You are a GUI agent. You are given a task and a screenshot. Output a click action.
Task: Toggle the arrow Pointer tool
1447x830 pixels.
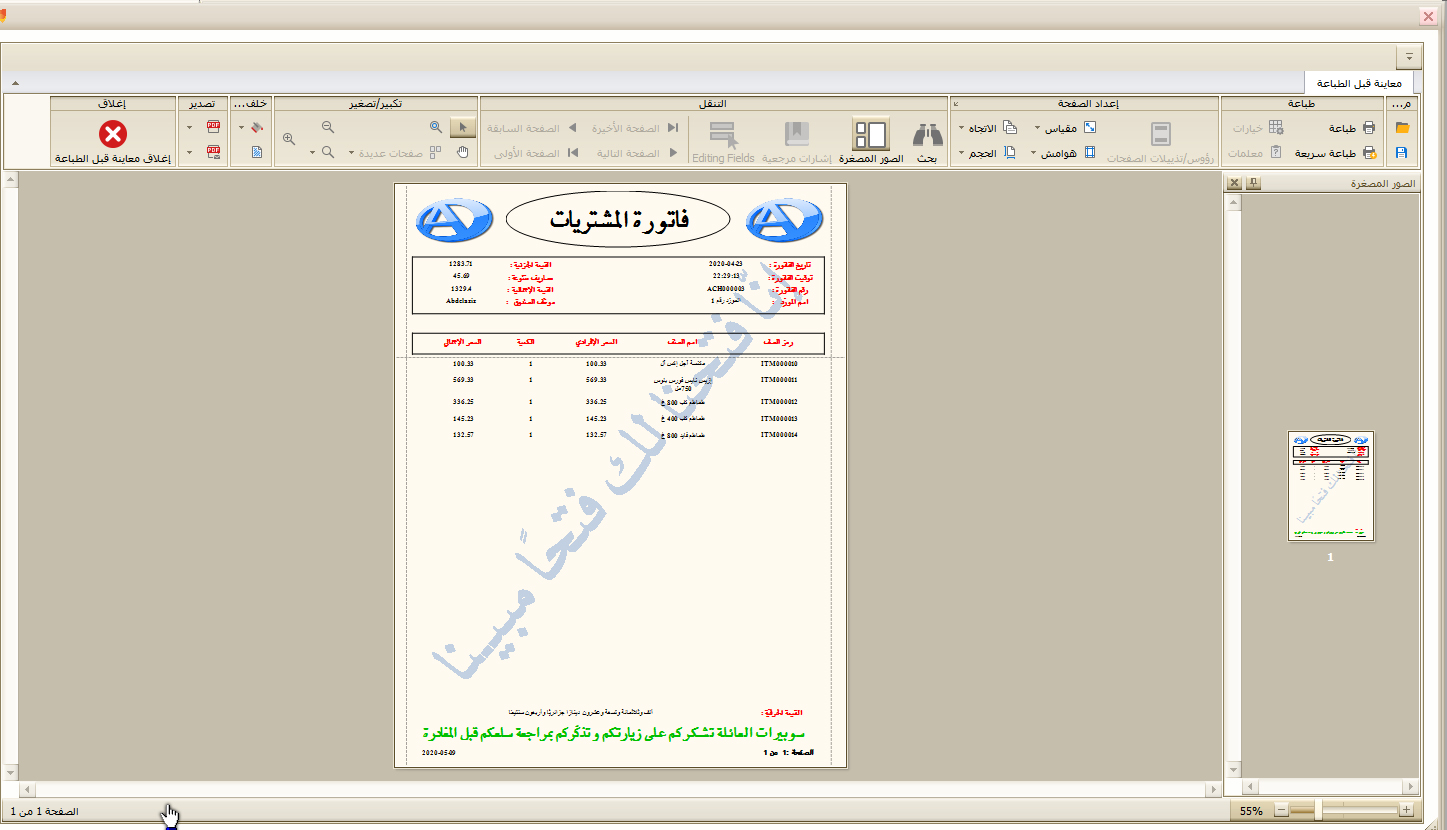pyautogui.click(x=462, y=128)
